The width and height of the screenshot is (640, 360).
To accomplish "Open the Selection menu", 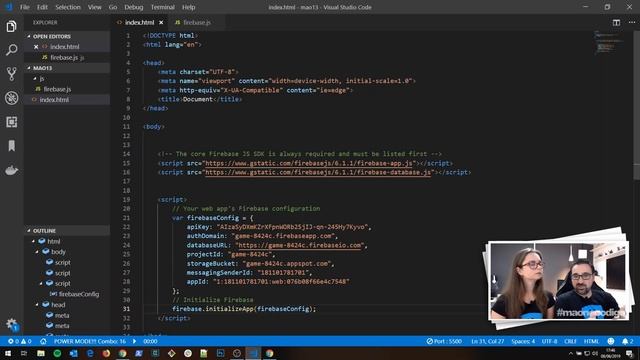I will point(68,7).
